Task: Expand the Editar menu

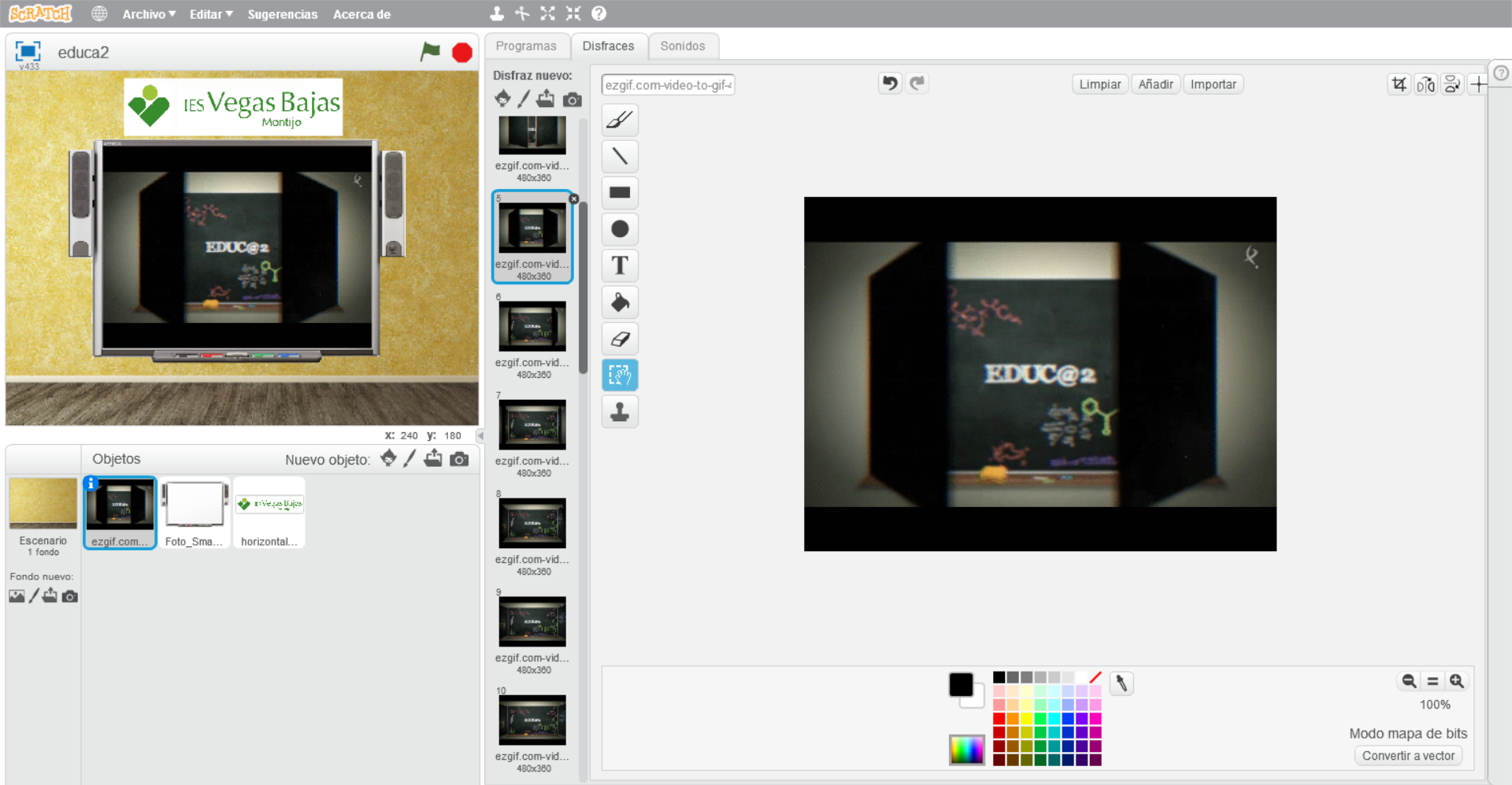Action: point(210,14)
